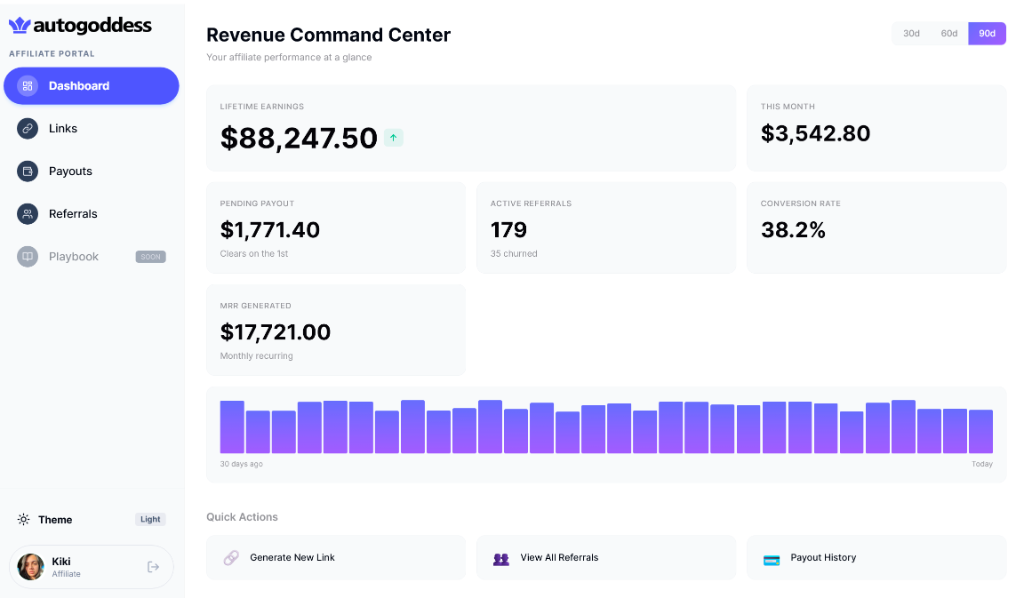This screenshot has height=598, width=1024.
Task: Select the 90d time range
Action: click(x=987, y=33)
